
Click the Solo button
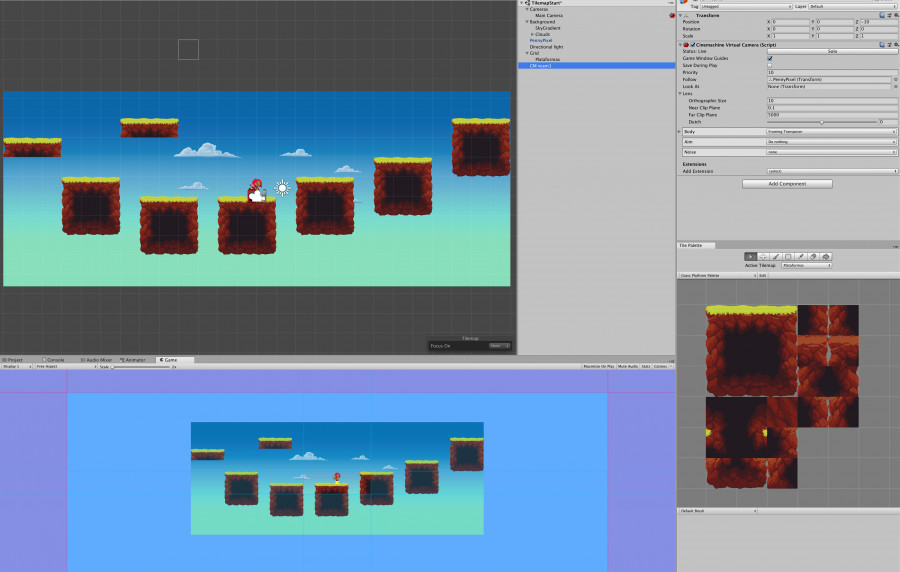832,51
